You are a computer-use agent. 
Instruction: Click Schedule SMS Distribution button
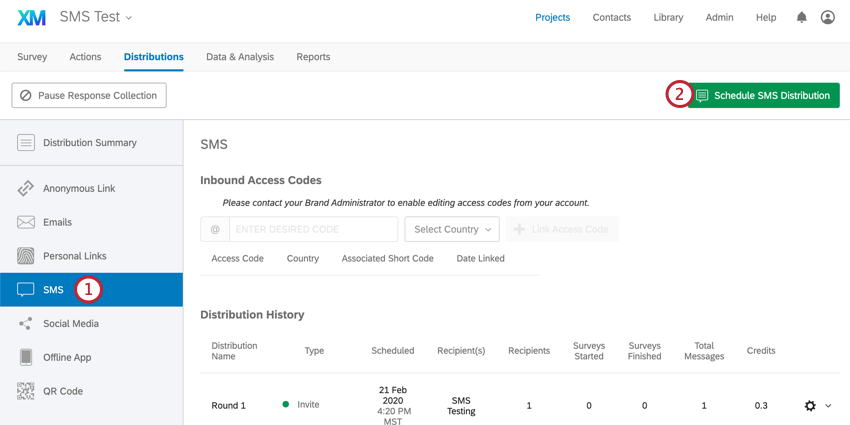click(763, 95)
